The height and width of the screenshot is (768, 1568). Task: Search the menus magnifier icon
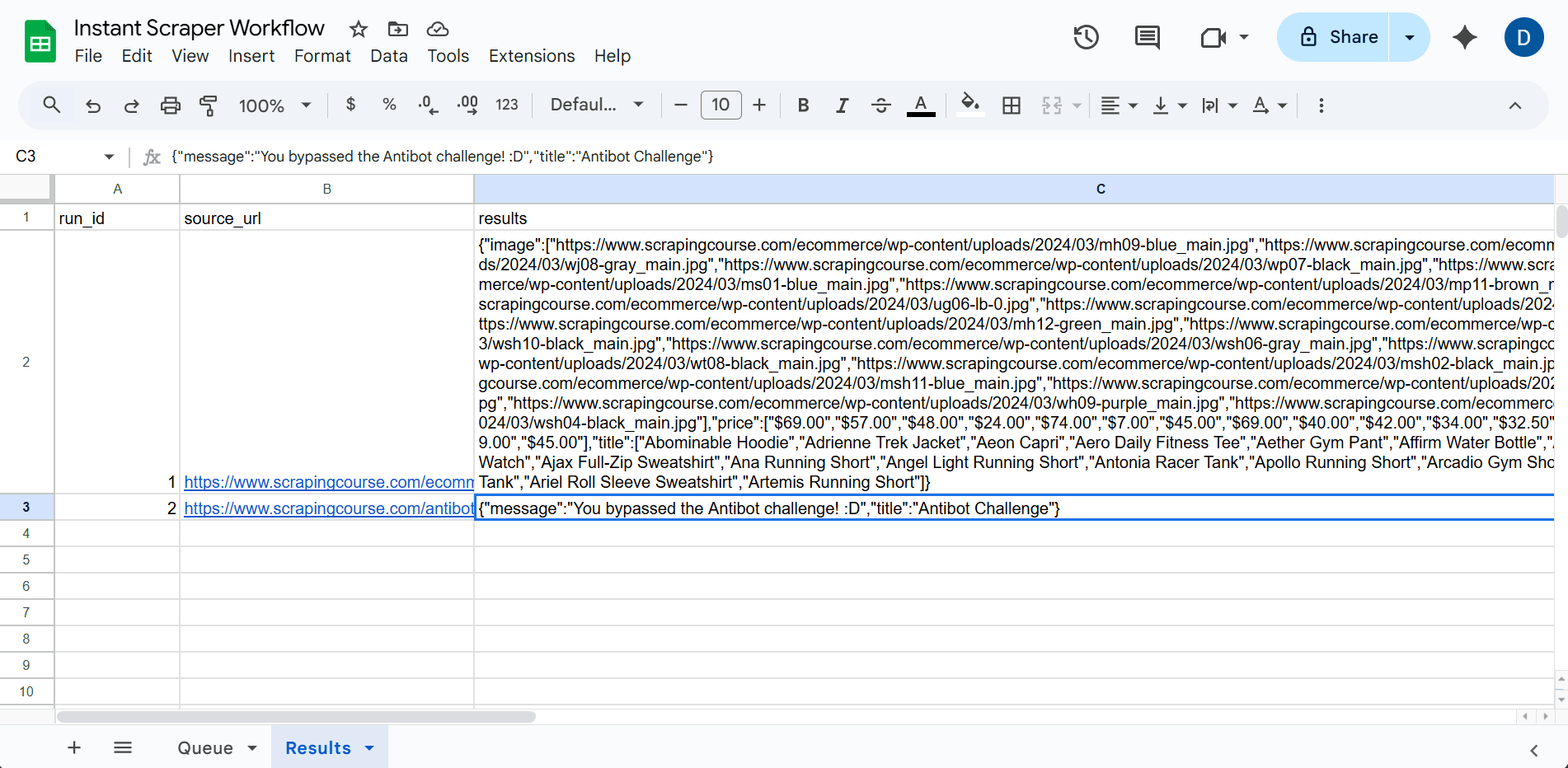(x=51, y=105)
